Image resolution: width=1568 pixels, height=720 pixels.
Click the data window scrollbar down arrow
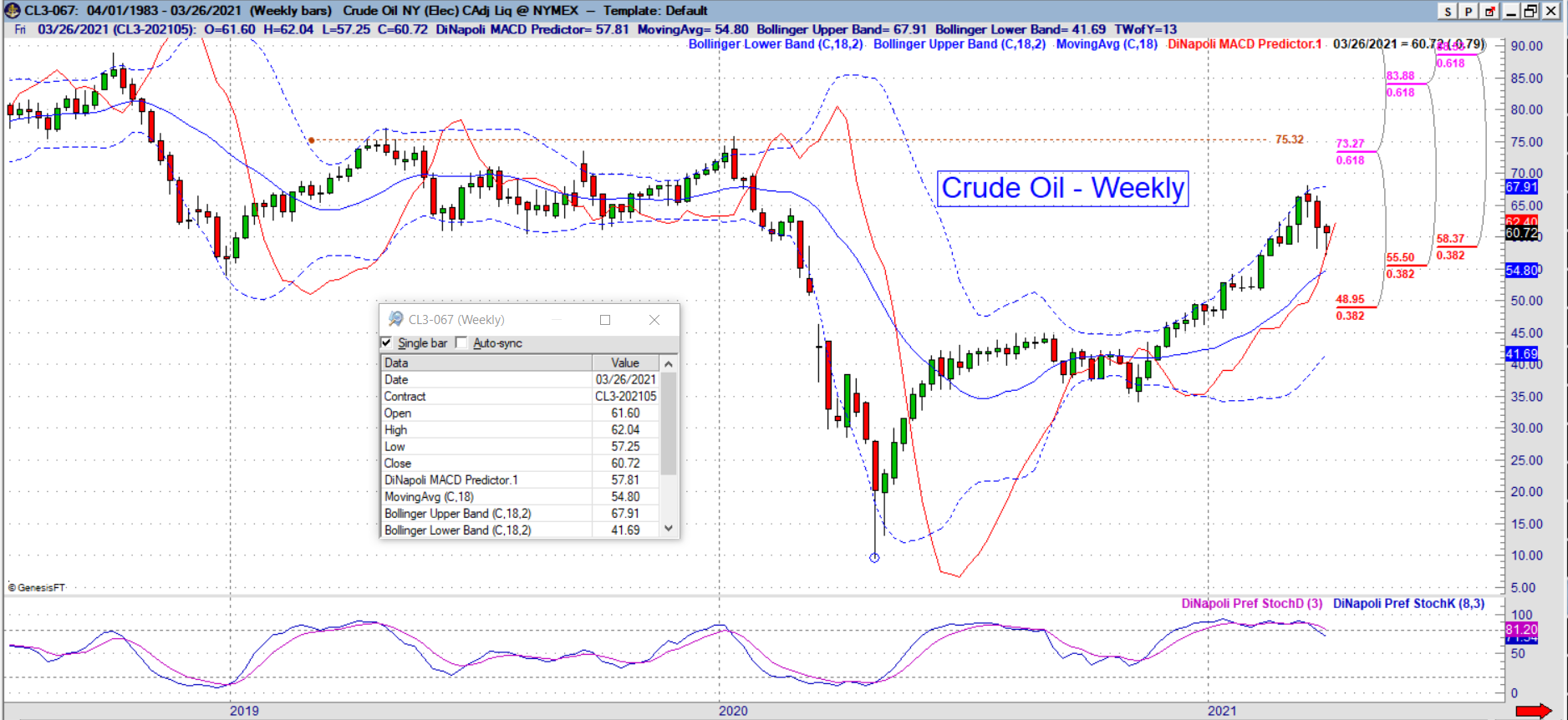pos(668,529)
